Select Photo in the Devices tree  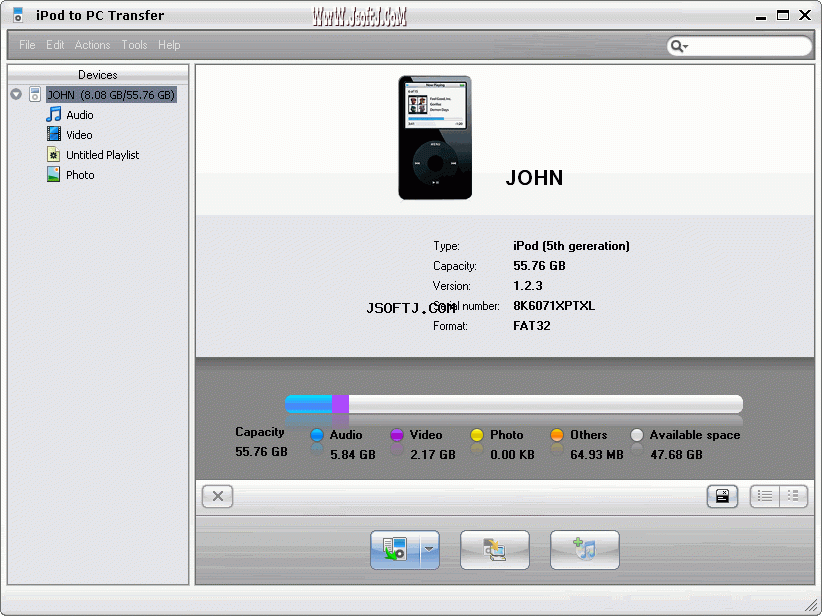click(80, 175)
